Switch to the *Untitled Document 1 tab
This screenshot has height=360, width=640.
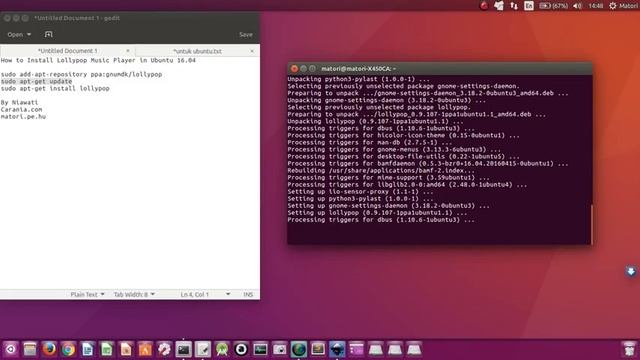(67, 51)
